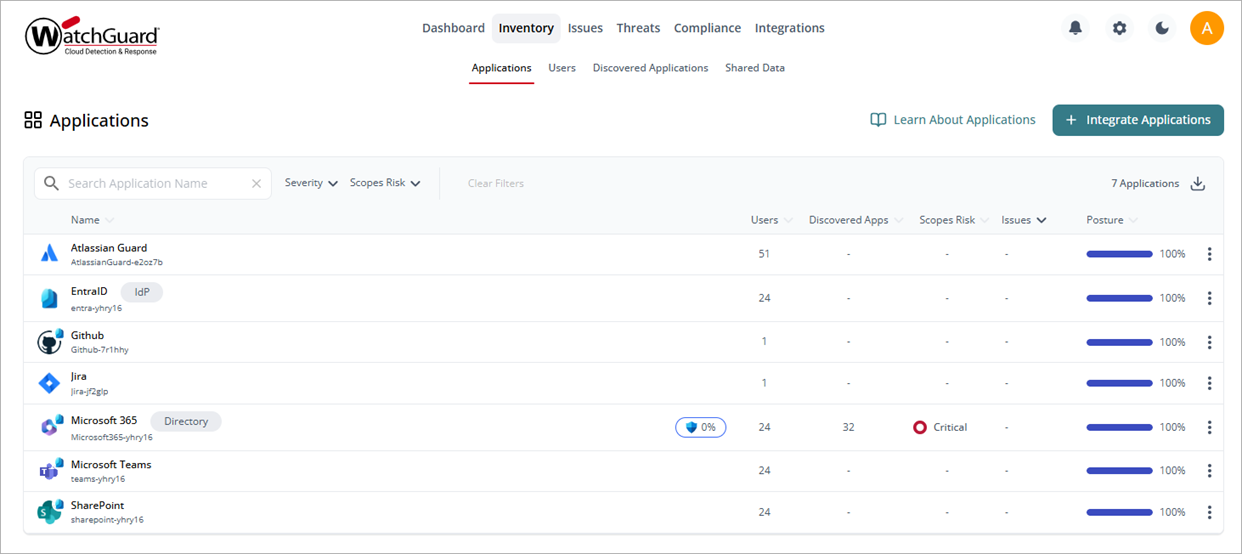Click the Github-7r1hhy identifier text
1242x554 pixels.
(100, 350)
